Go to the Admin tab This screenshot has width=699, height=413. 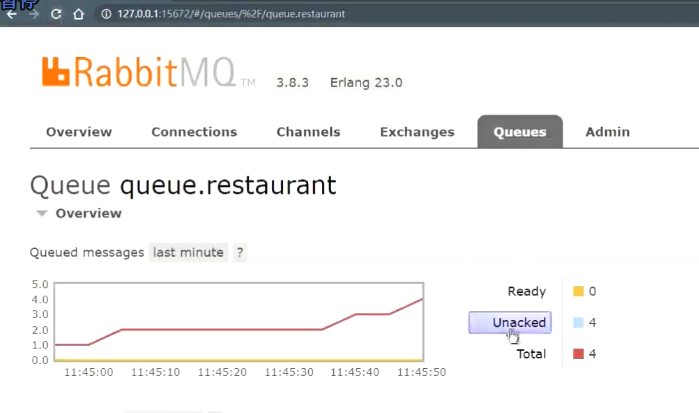tap(607, 132)
